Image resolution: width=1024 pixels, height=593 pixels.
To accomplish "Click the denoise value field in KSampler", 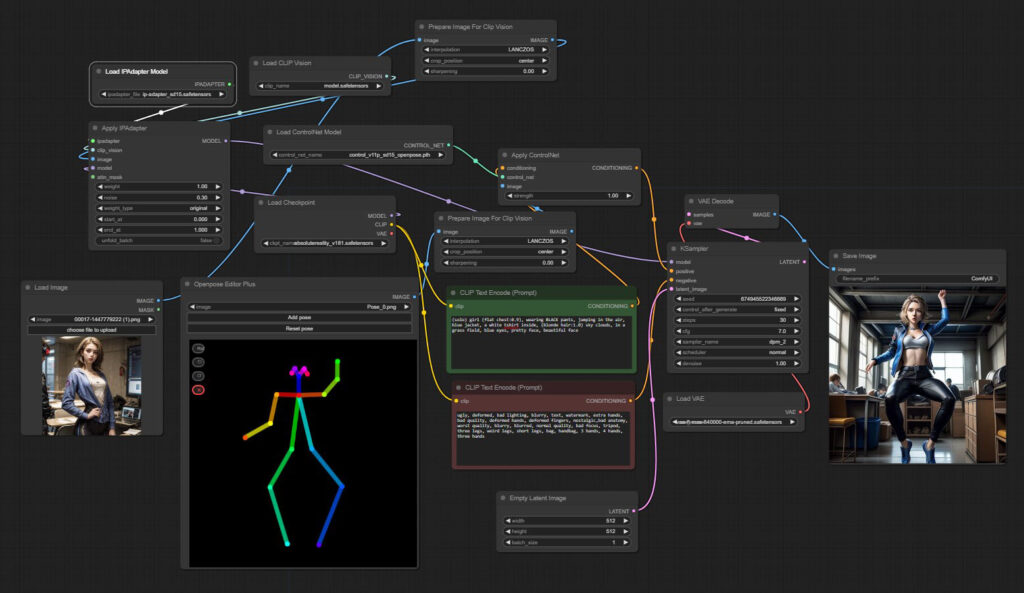I will tap(737, 364).
